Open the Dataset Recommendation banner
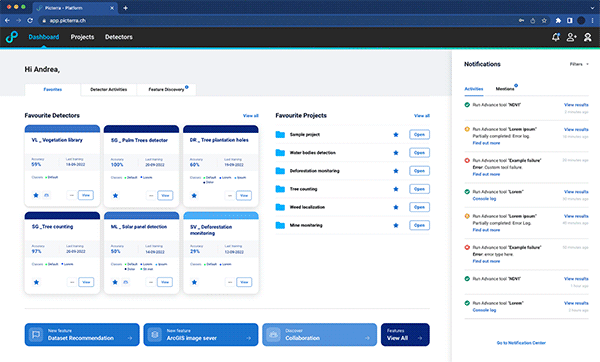Image resolution: width=600 pixels, height=362 pixels. click(82, 334)
